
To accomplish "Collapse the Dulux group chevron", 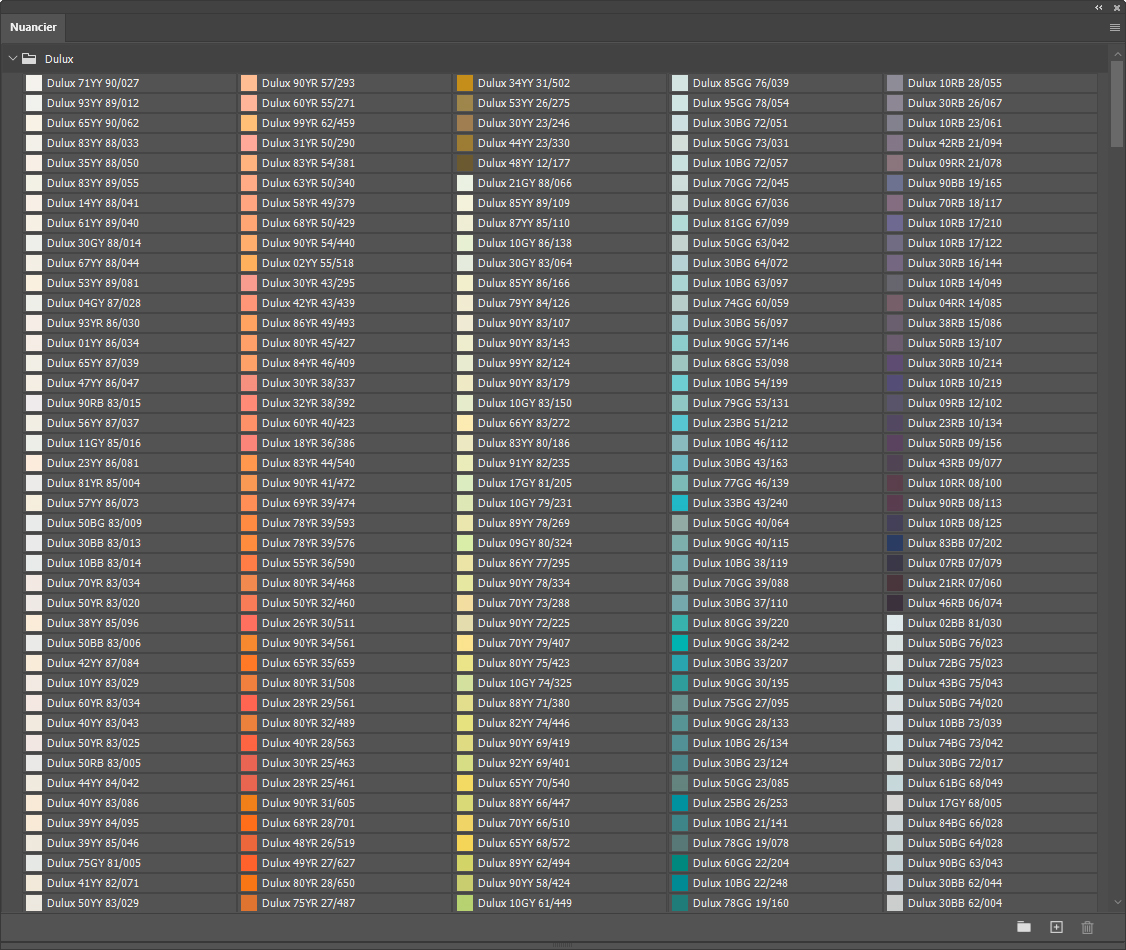I will click(x=13, y=59).
